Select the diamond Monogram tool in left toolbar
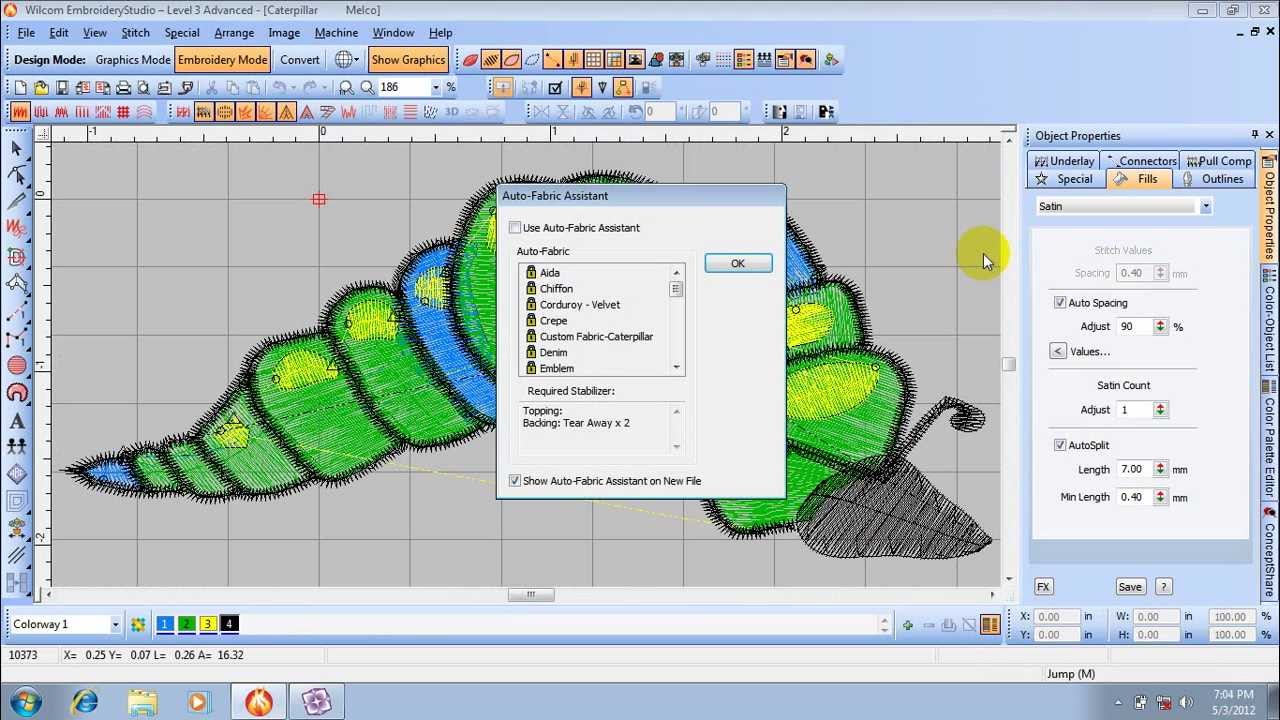 pos(17,474)
